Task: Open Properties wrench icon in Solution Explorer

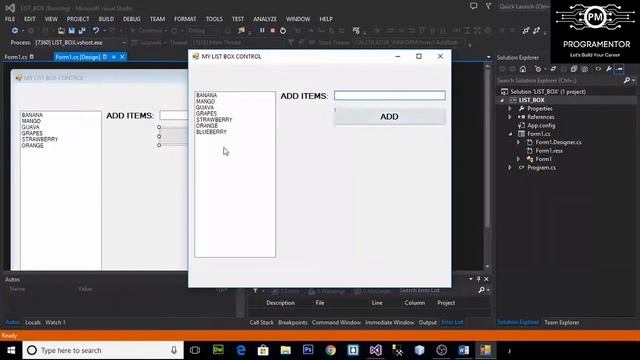Action: [x=609, y=69]
